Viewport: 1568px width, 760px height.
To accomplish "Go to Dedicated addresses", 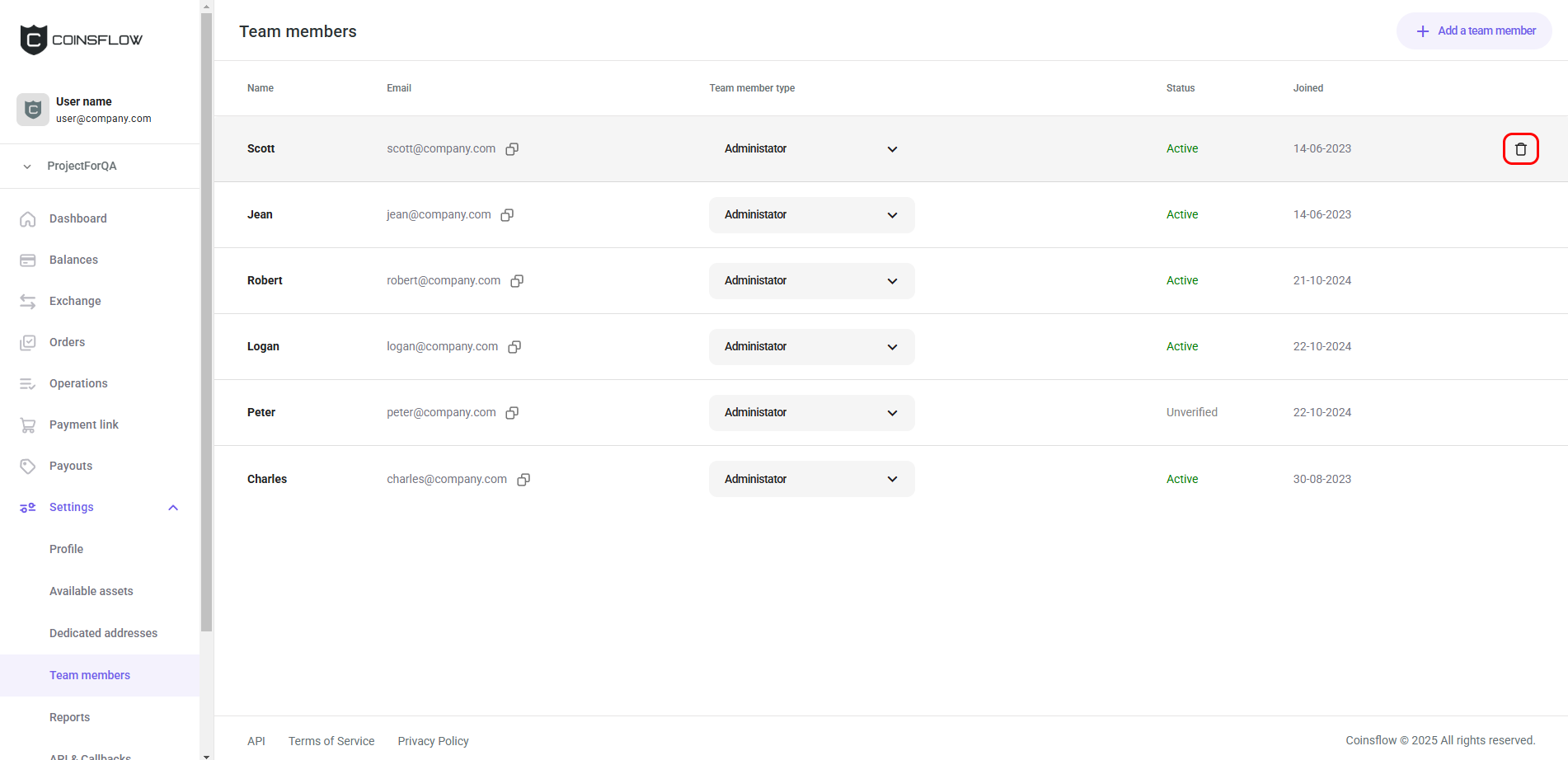I will 103,633.
